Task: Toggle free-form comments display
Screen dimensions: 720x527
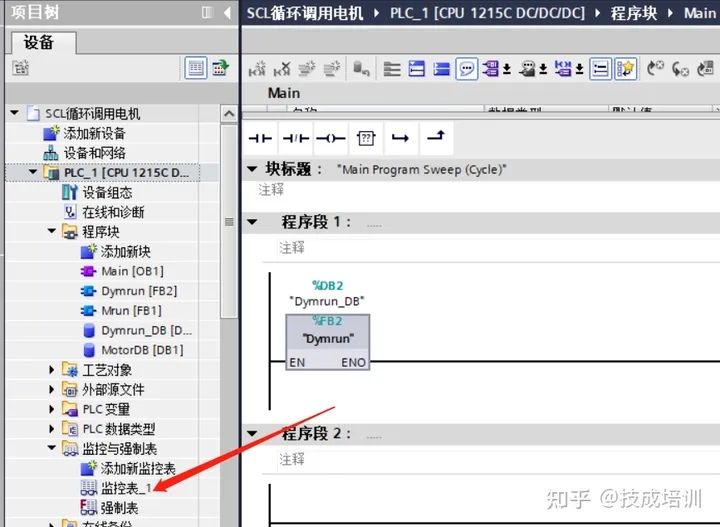Action: [467, 69]
